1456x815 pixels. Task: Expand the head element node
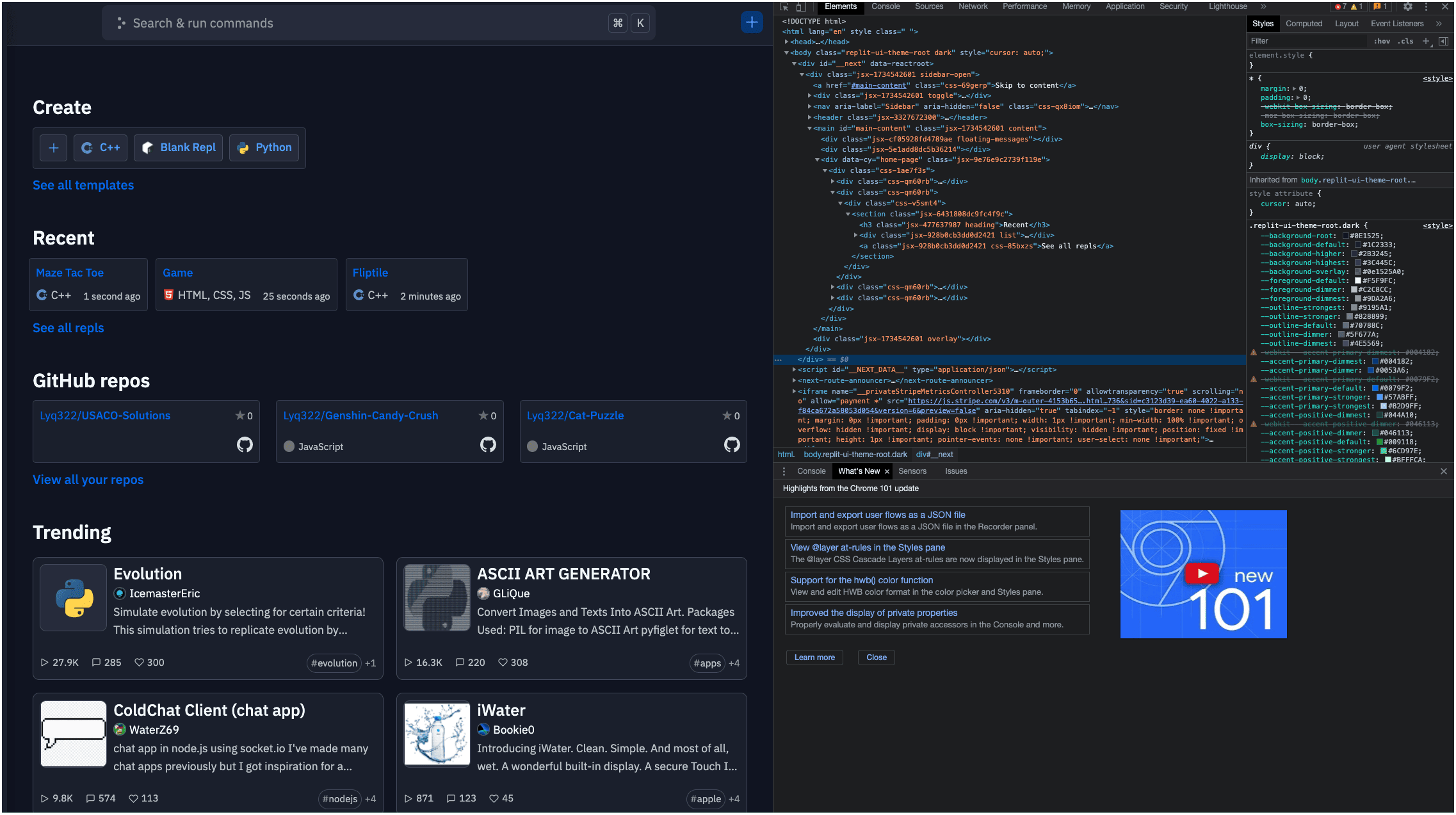pyautogui.click(x=786, y=42)
